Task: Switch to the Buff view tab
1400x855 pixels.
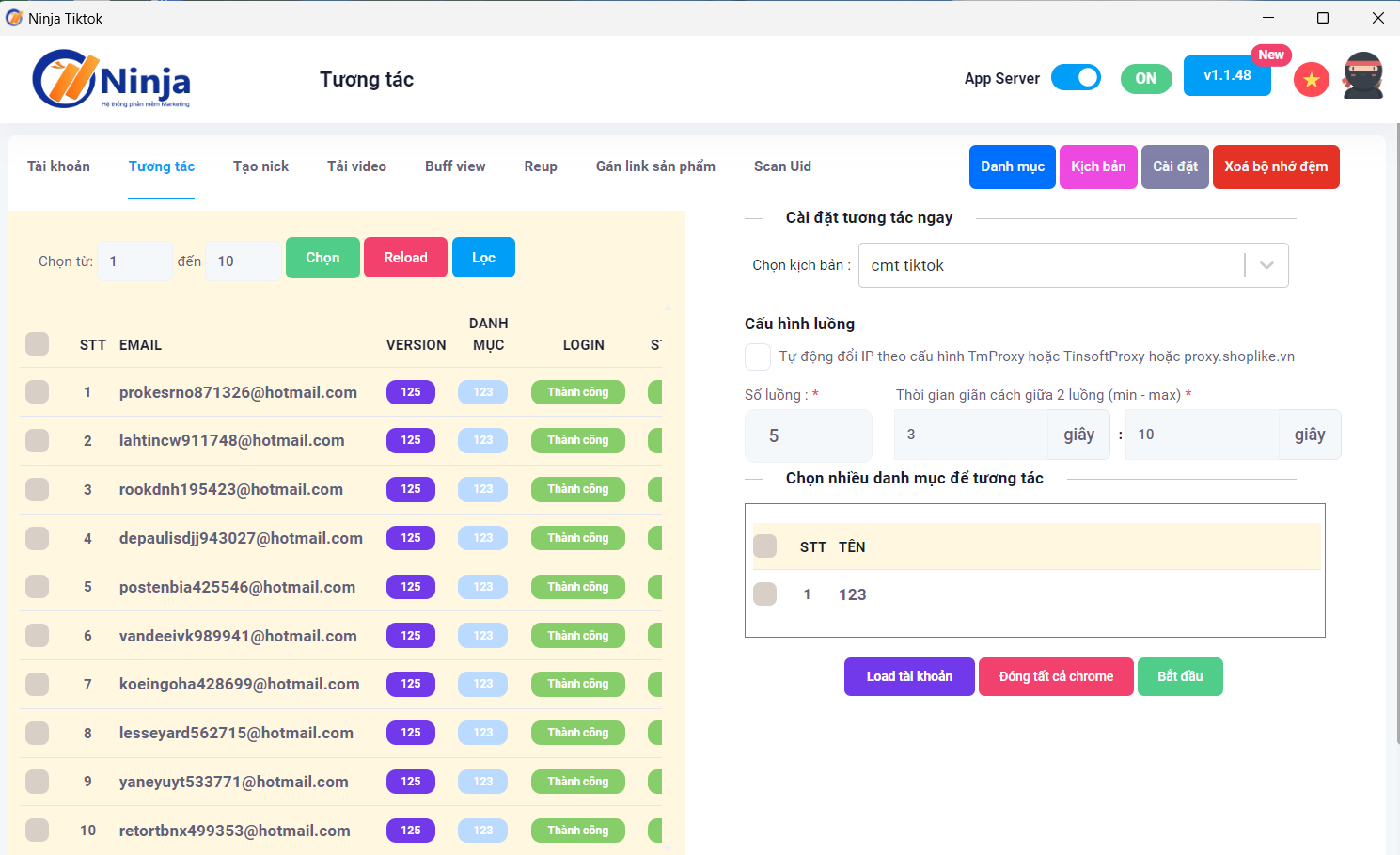Action: click(x=455, y=166)
